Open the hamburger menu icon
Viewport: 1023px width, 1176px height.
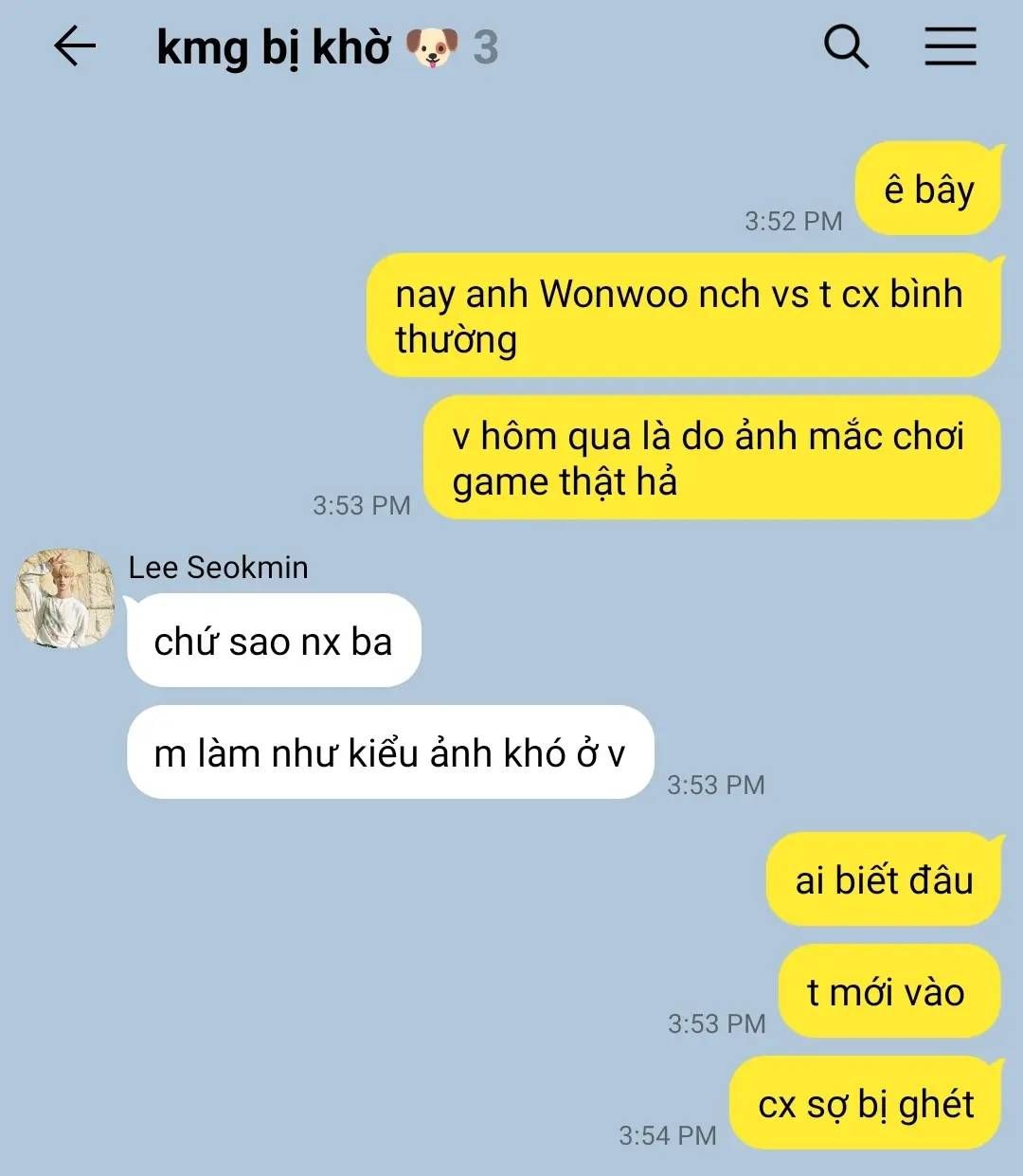point(950,46)
